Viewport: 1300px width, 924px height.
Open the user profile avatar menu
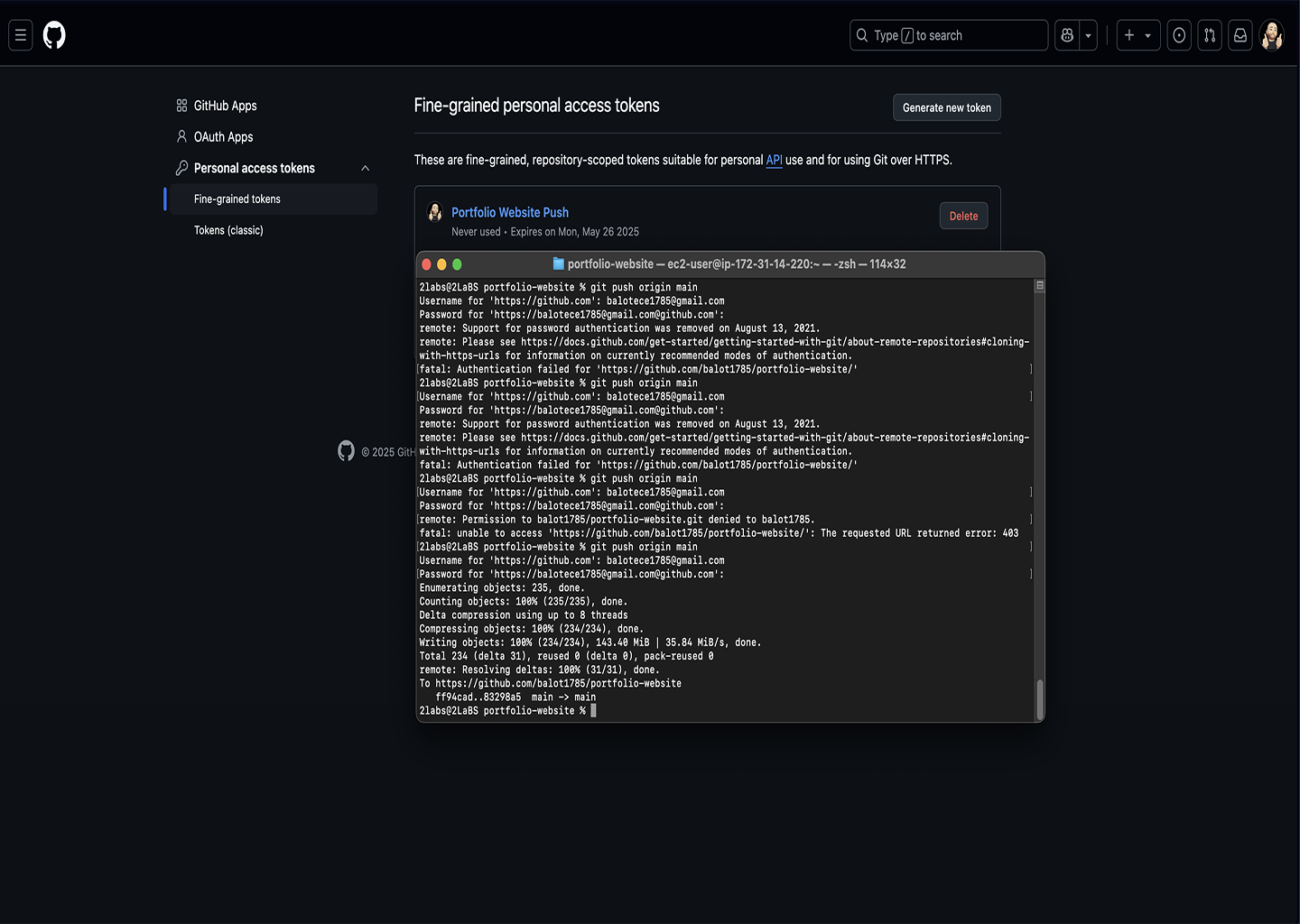click(x=1271, y=35)
